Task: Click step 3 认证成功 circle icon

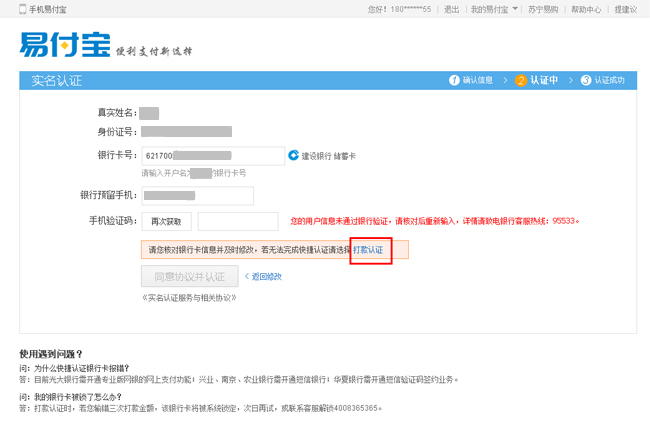Action: pyautogui.click(x=586, y=80)
